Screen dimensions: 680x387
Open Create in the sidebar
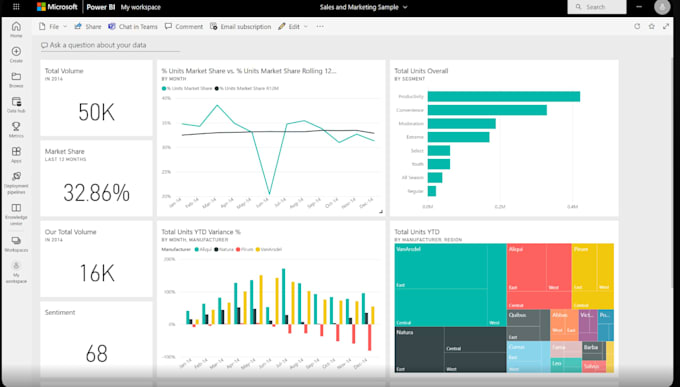pyautogui.click(x=16, y=55)
